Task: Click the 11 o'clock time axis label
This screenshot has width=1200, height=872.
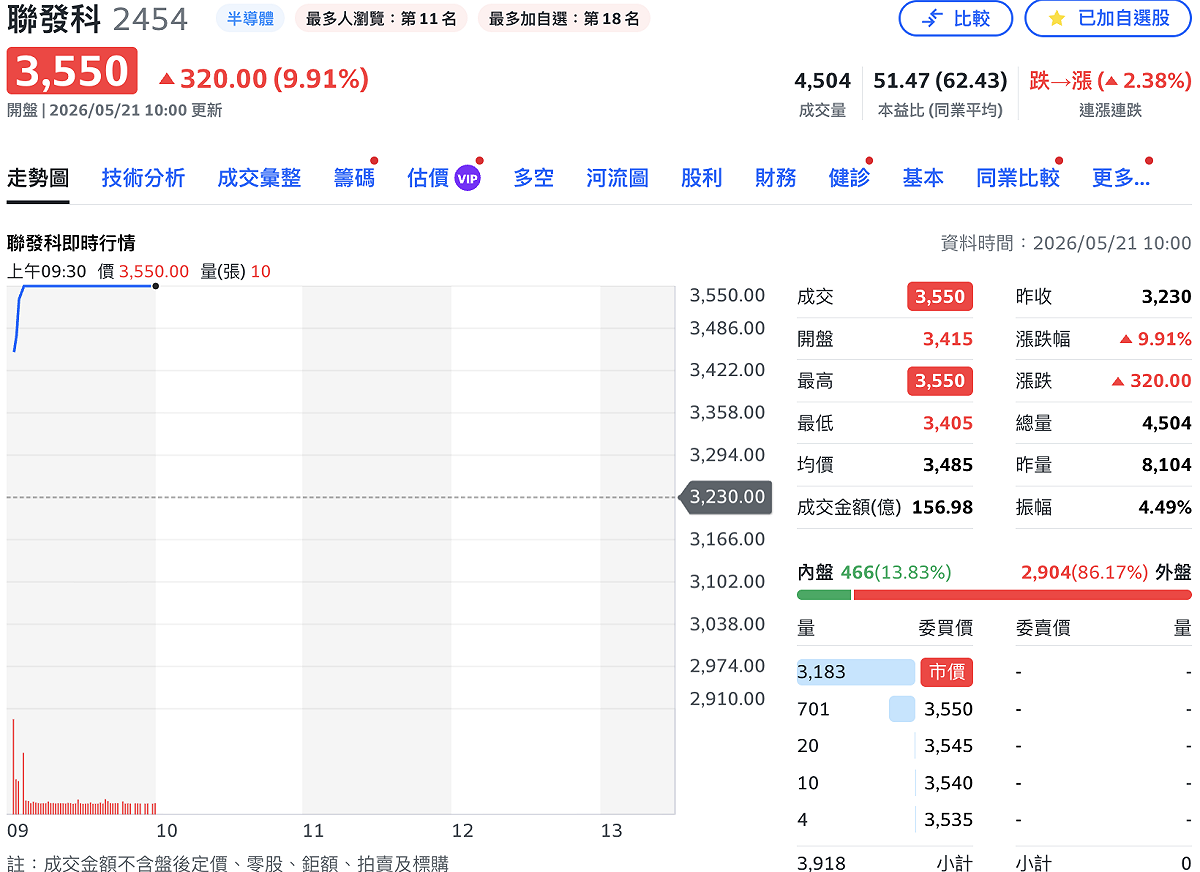Action: point(314,831)
